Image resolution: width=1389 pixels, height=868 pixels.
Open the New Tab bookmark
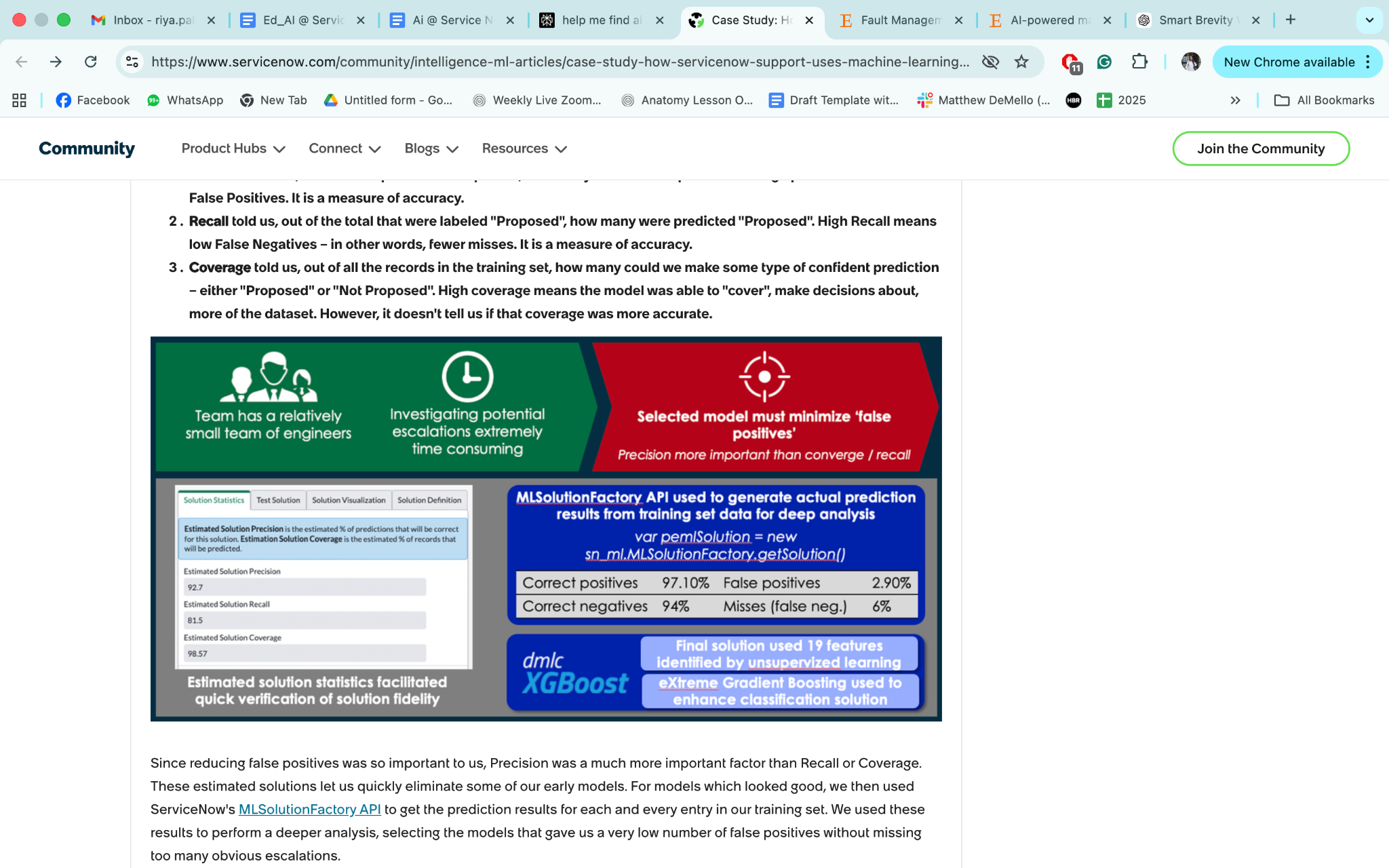(273, 100)
